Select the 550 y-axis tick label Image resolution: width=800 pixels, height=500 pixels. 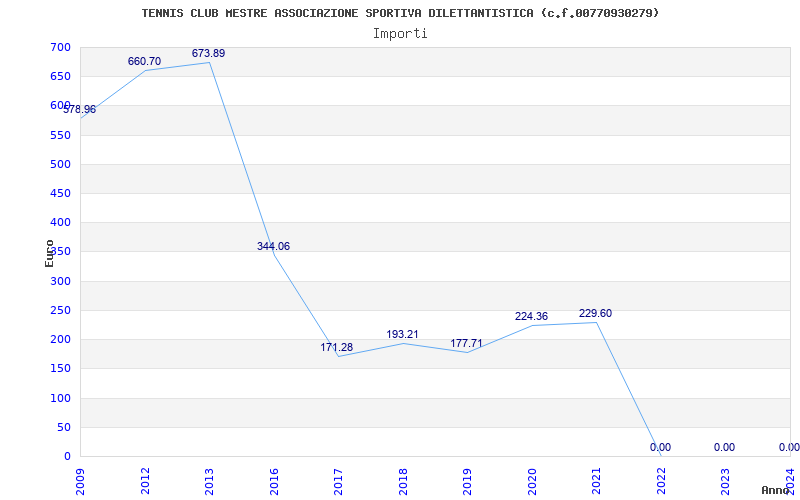click(60, 135)
